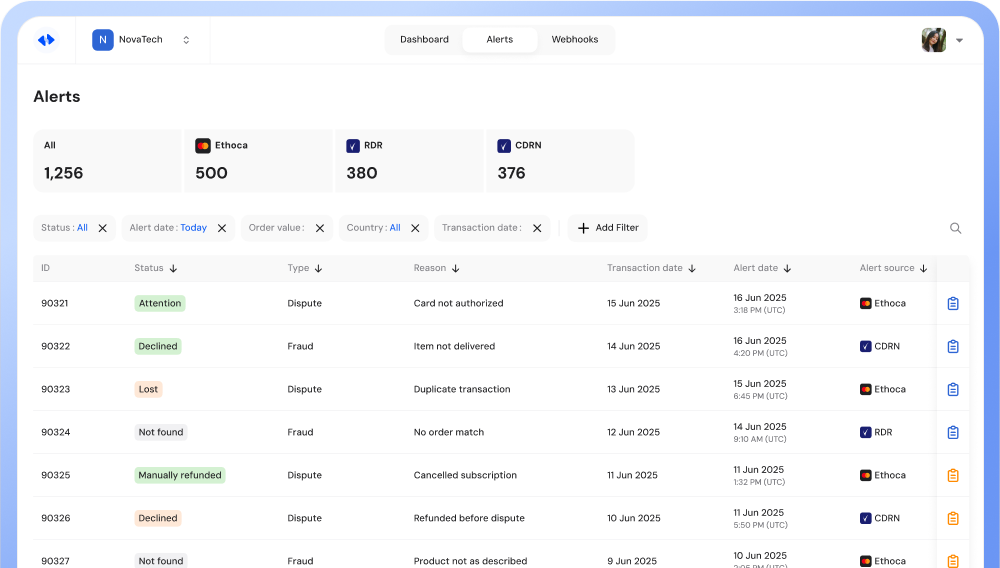Remove the Status filter with its X

tap(102, 228)
